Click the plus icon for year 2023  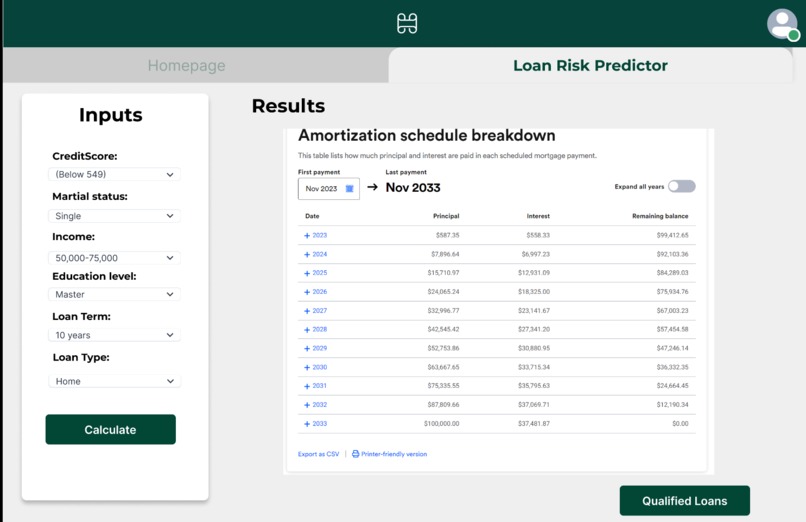click(x=307, y=236)
